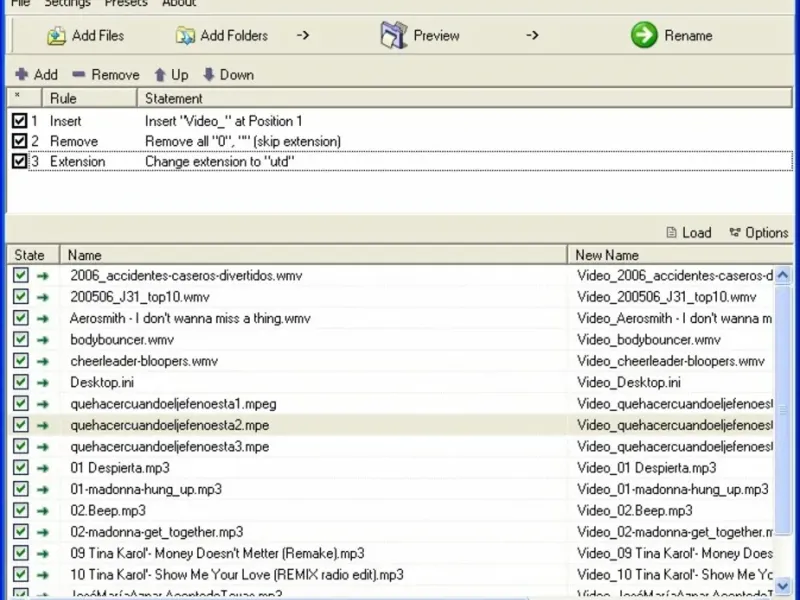This screenshot has height=600, width=800.
Task: Open the Presets menu
Action: click(x=125, y=4)
